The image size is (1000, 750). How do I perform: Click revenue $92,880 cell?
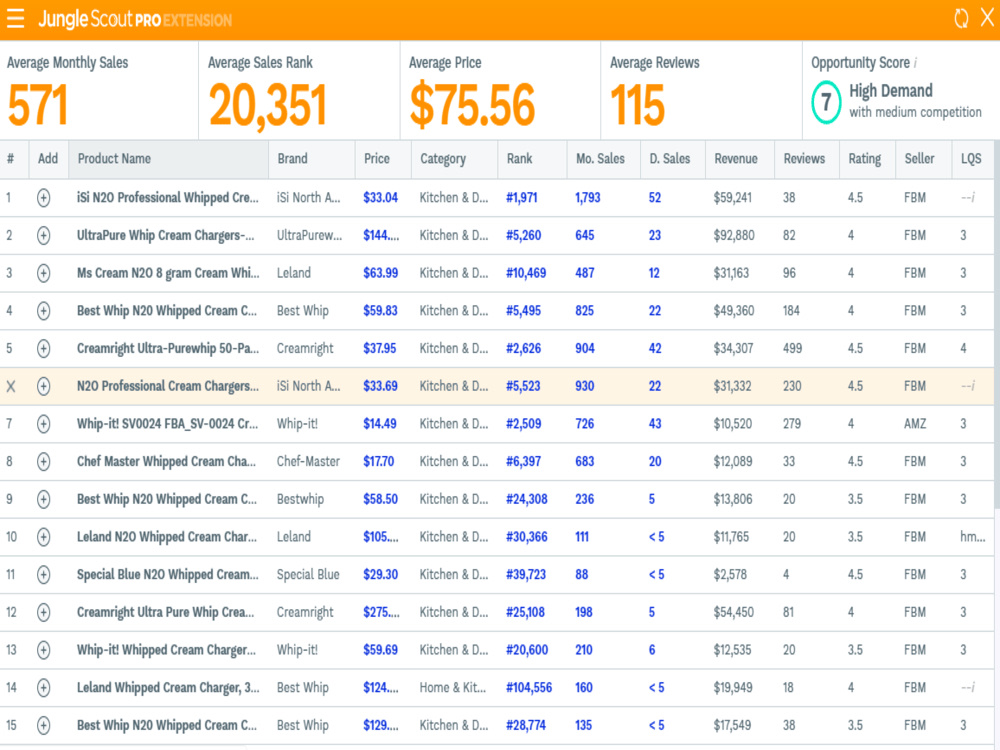point(734,235)
